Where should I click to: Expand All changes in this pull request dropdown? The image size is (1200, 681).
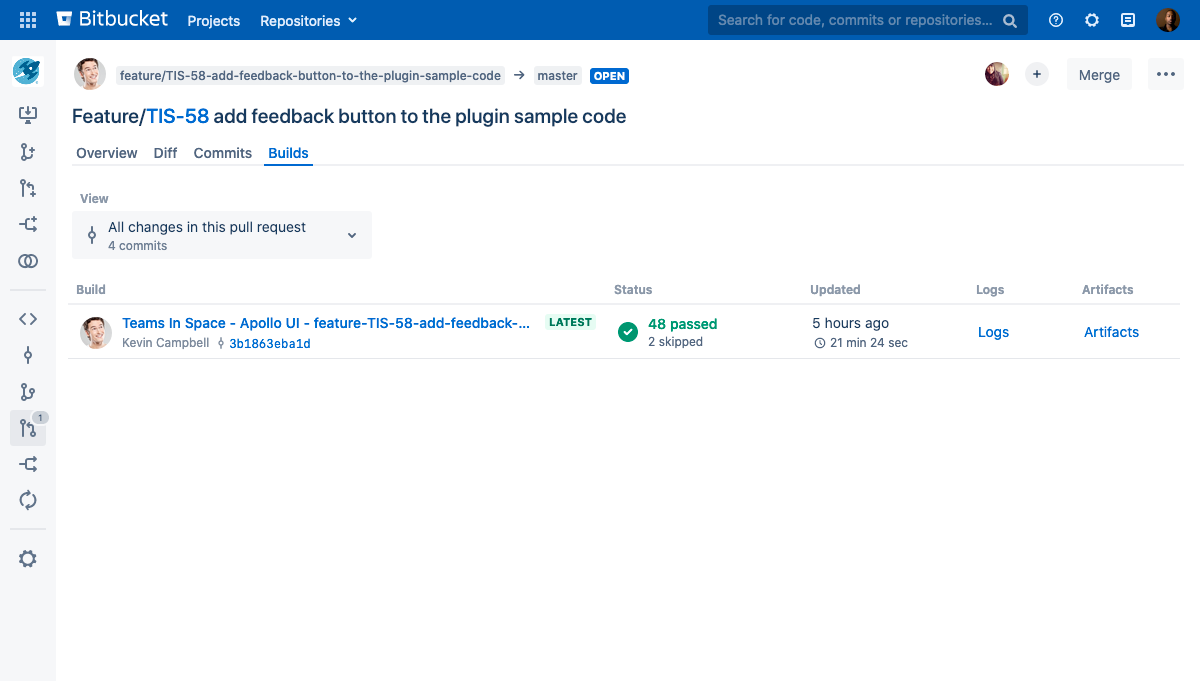click(x=222, y=235)
